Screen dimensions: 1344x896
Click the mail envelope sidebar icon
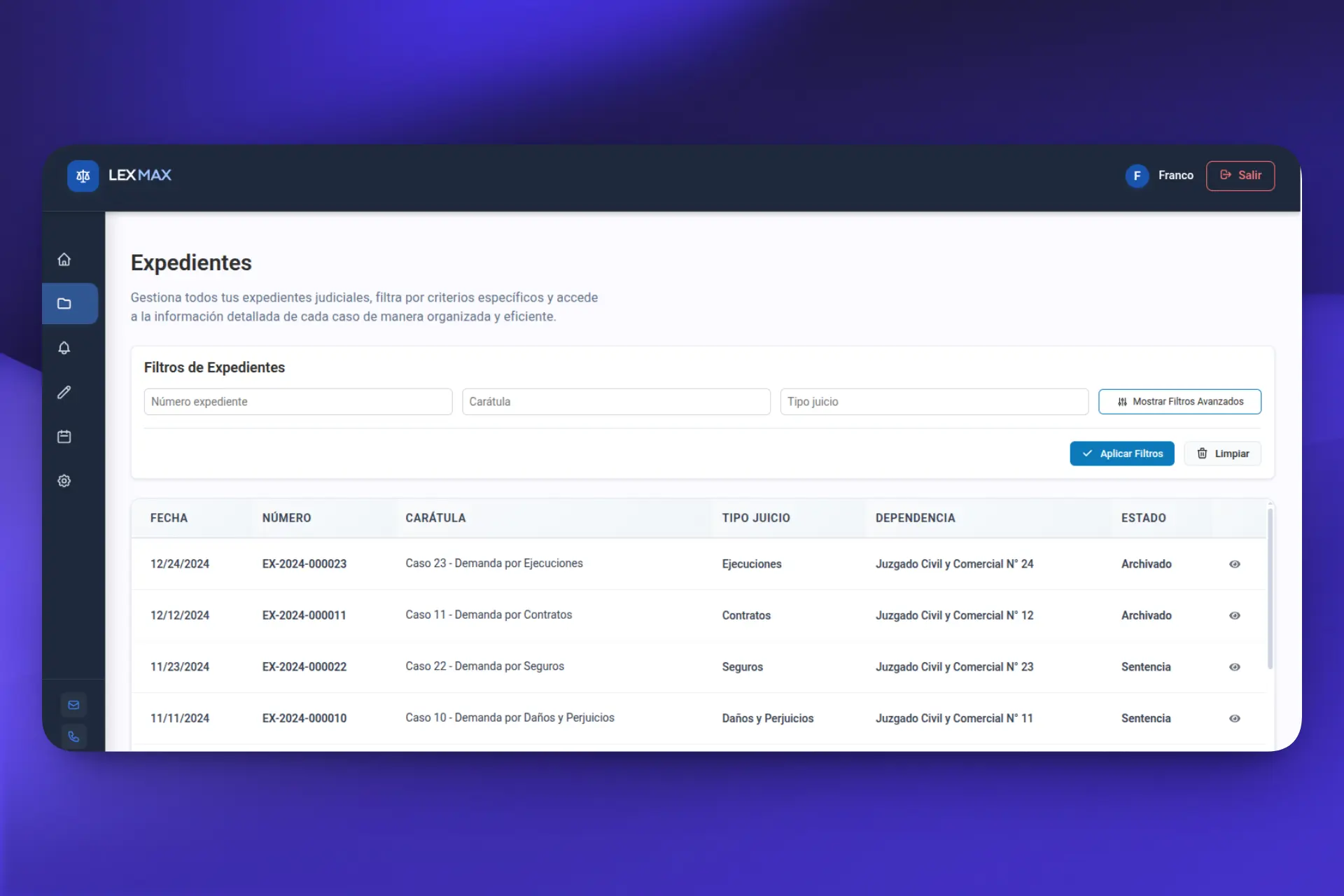pos(73,705)
